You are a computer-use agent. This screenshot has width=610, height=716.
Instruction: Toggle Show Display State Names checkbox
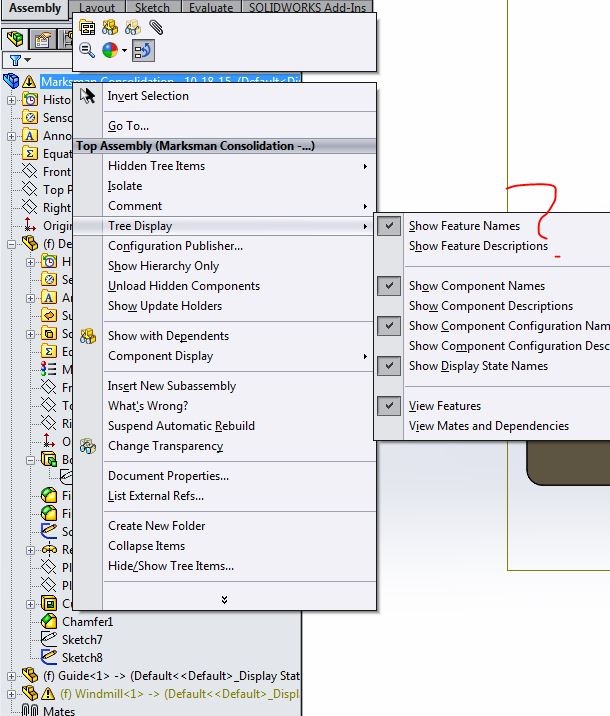coord(389,366)
